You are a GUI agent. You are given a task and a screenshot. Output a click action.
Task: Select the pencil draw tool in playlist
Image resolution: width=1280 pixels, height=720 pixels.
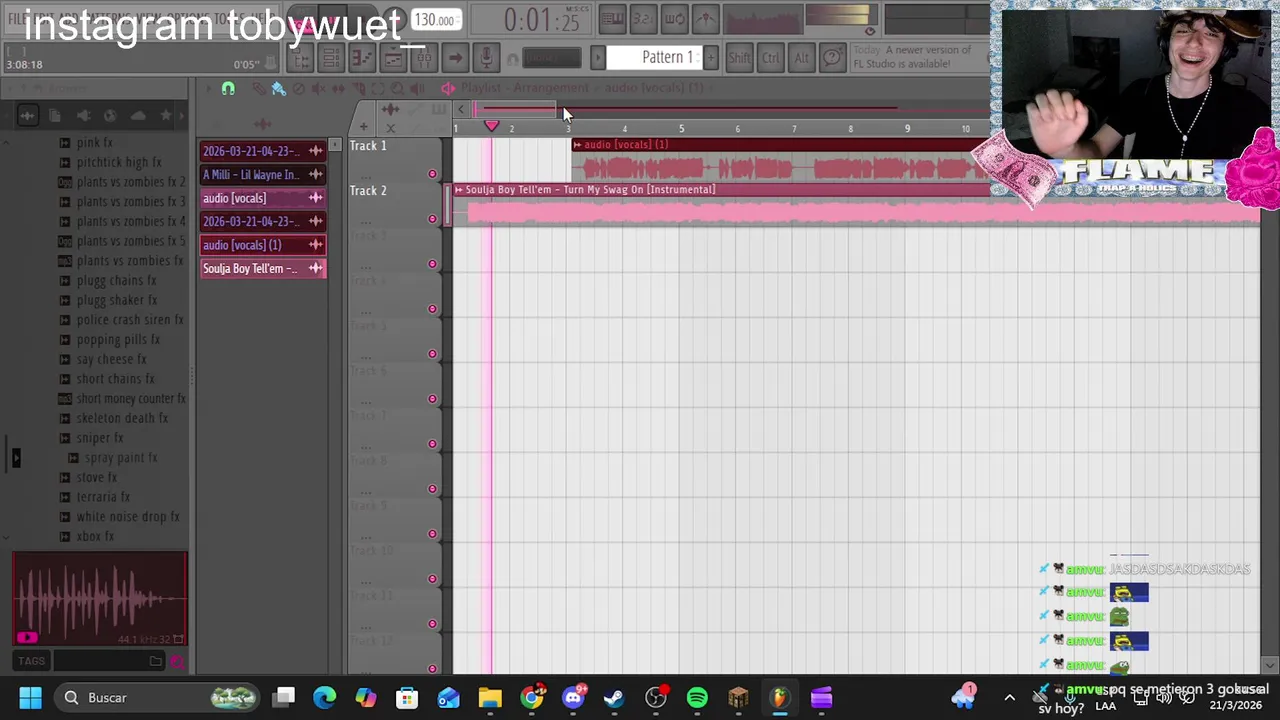258,89
